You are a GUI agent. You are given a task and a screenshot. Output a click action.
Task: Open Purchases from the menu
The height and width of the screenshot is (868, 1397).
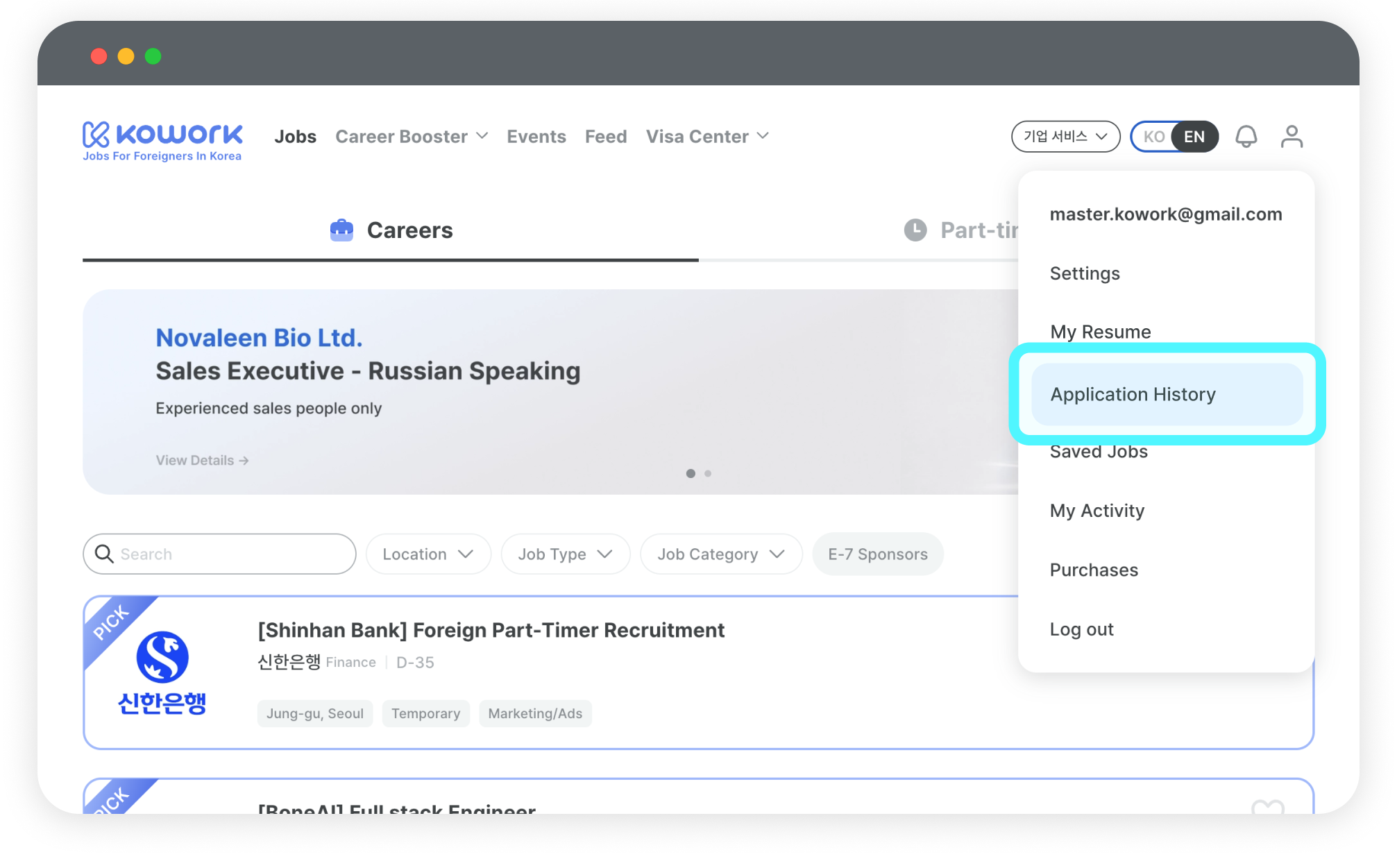coord(1094,570)
